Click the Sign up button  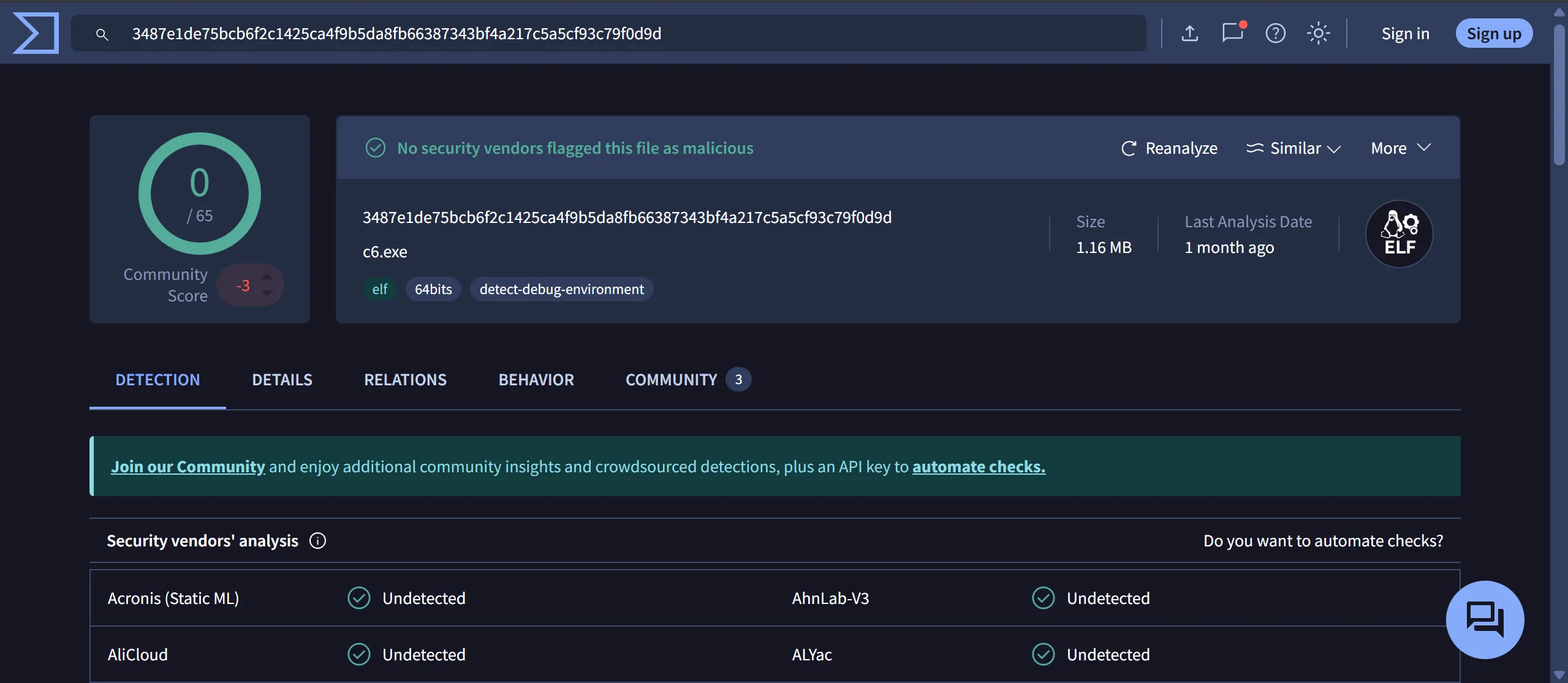[1493, 34]
